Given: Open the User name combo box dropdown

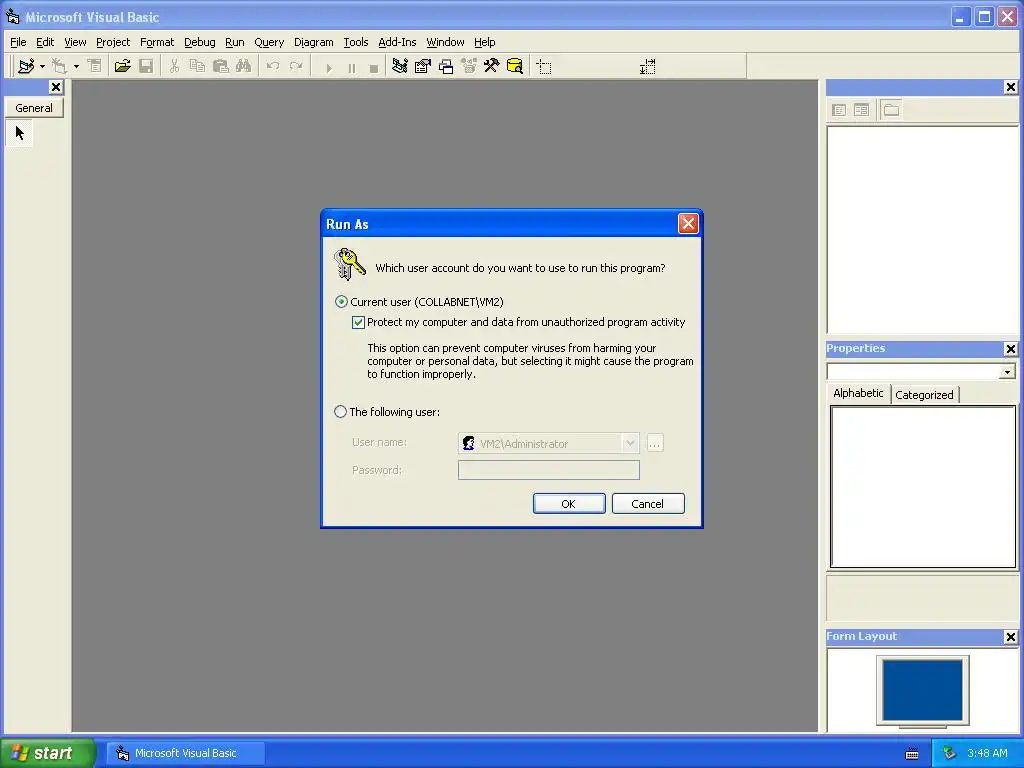Looking at the screenshot, I should (x=630, y=443).
